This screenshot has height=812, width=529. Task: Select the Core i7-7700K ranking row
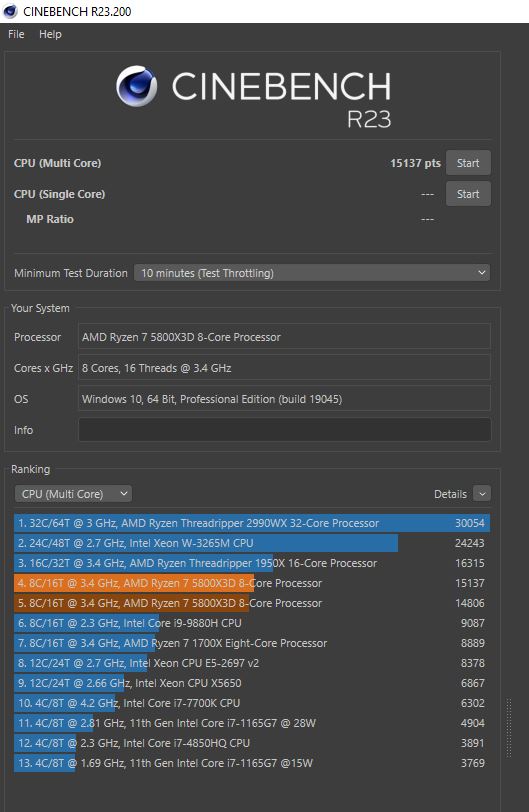(252, 703)
